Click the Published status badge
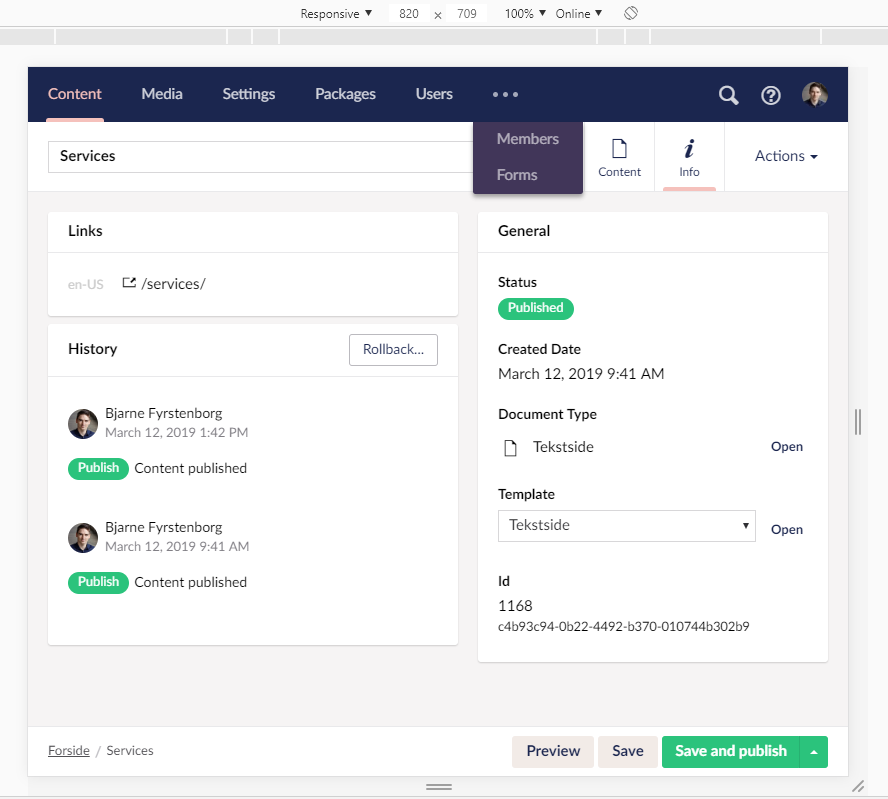Viewport: 888px width, 799px height. pyautogui.click(x=535, y=309)
